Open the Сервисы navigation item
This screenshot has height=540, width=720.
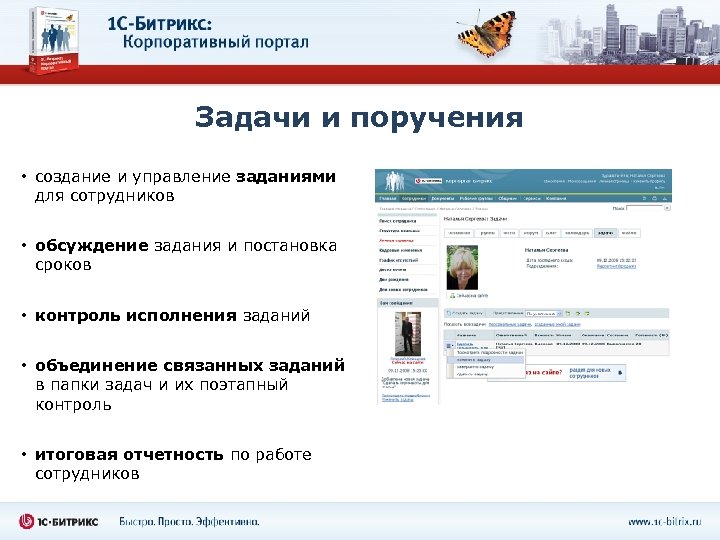pos(532,198)
